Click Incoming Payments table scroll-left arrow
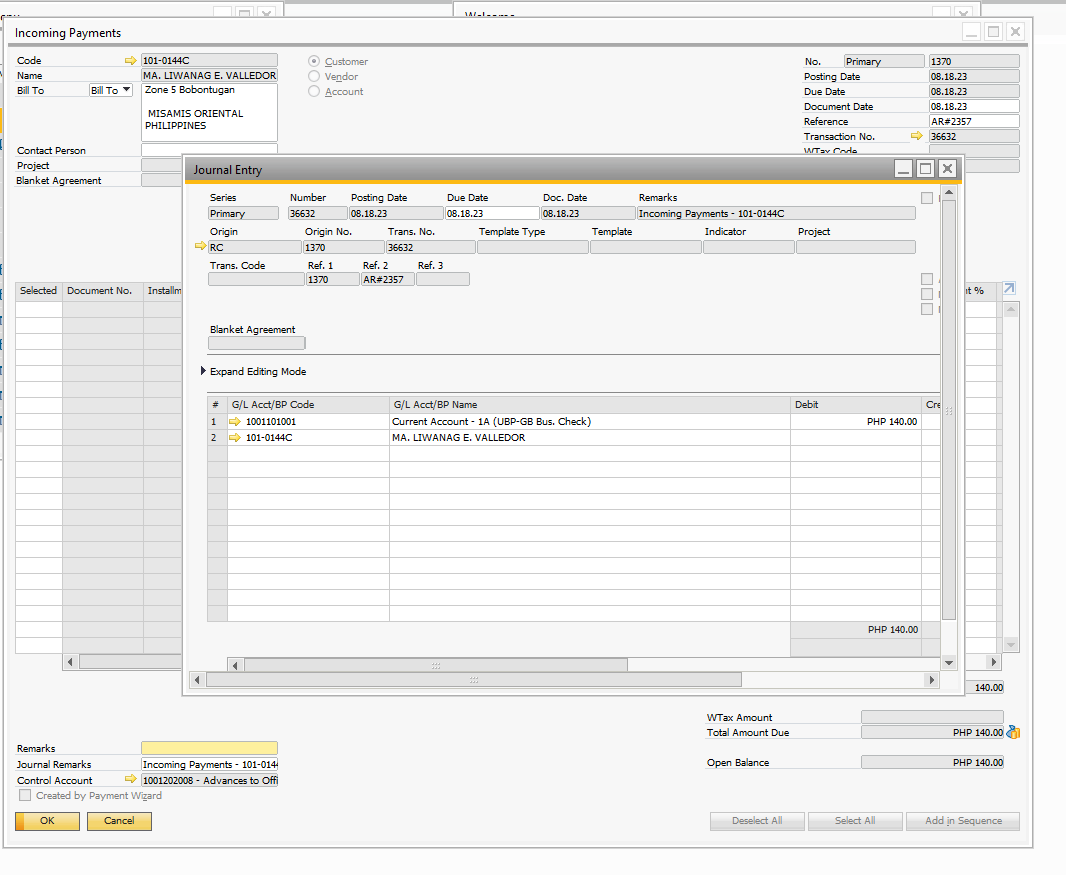 coord(70,662)
